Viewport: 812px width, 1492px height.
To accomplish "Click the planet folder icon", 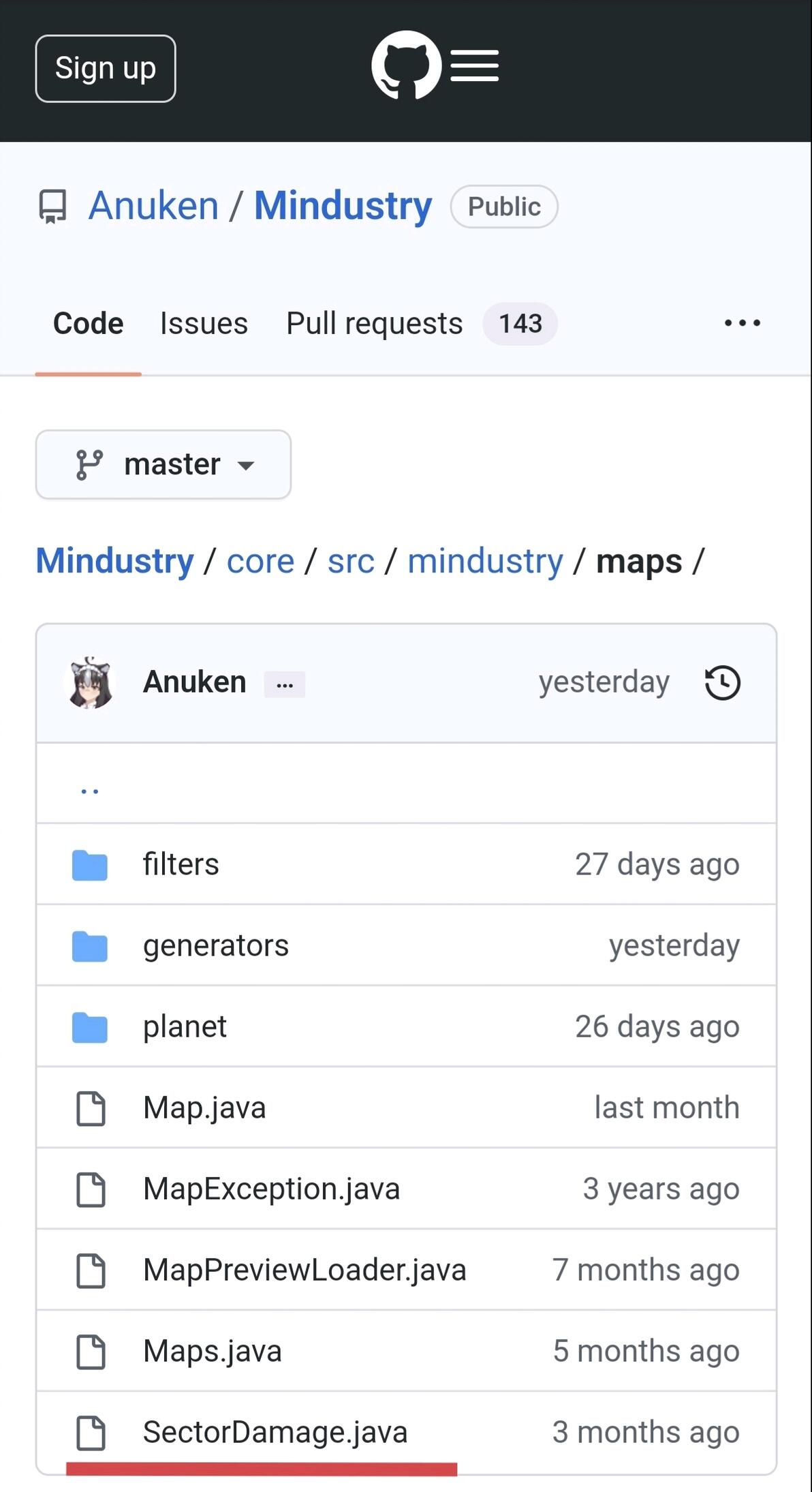I will click(x=90, y=1027).
